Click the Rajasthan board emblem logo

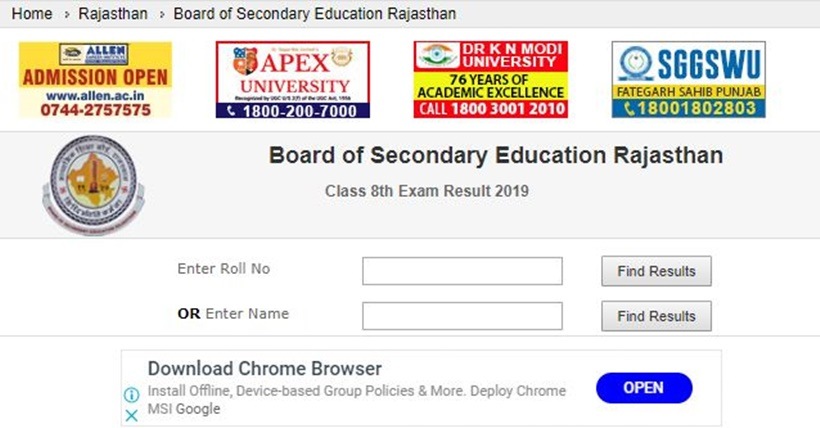click(94, 184)
